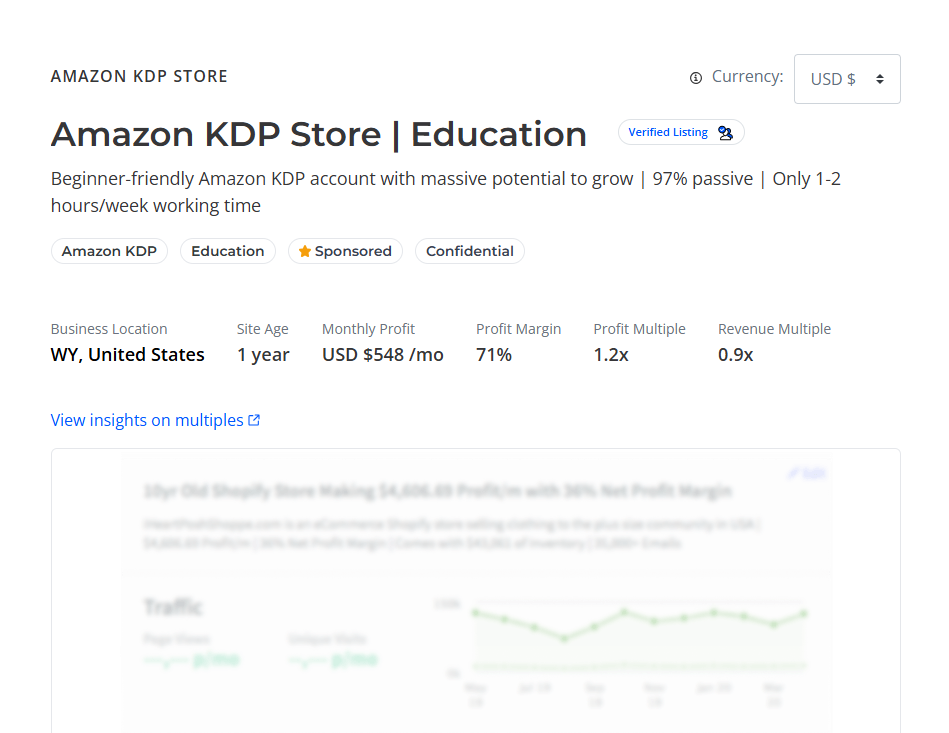Click the 1 year site age value

coord(263,355)
